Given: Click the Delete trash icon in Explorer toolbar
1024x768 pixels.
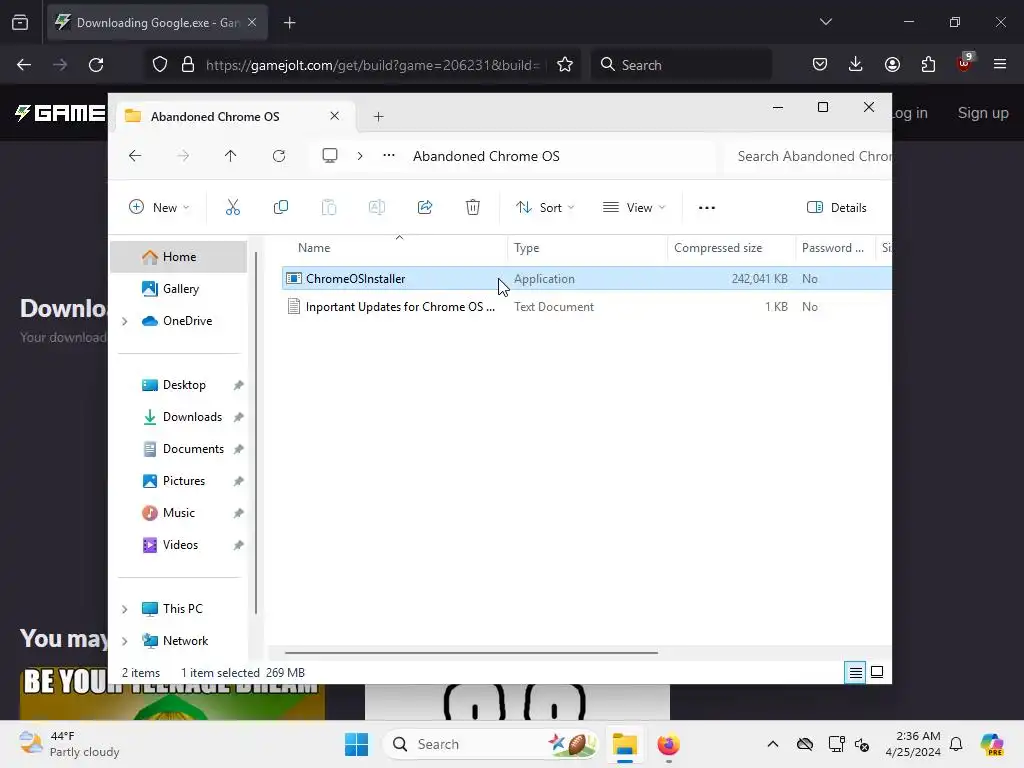Looking at the screenshot, I should 473,208.
